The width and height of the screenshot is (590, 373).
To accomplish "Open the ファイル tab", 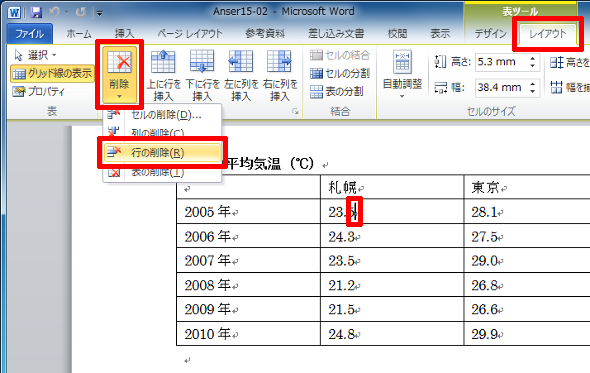I will pyautogui.click(x=29, y=34).
